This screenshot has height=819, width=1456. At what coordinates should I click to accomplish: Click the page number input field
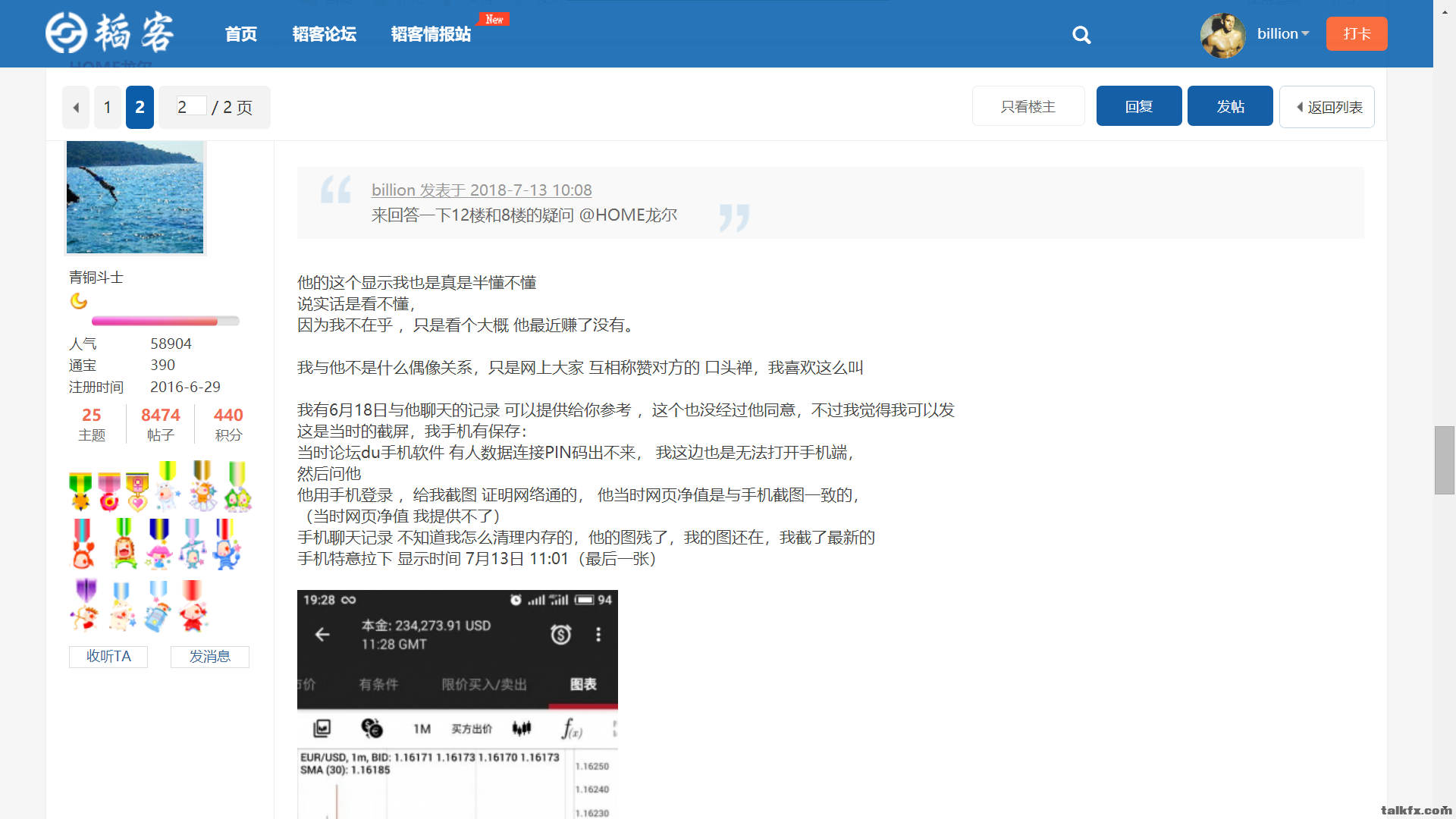click(x=190, y=106)
